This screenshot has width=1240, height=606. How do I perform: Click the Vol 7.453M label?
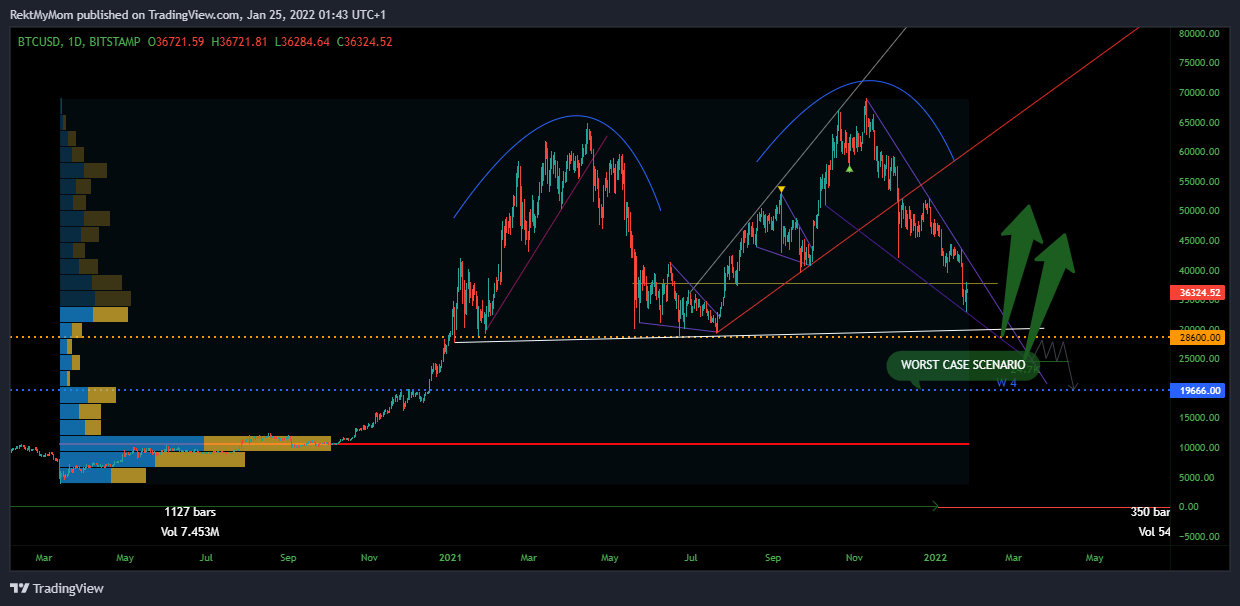point(190,532)
